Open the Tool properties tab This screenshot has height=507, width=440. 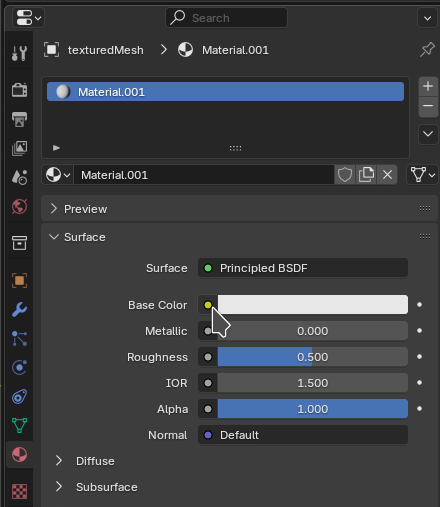(x=19, y=53)
